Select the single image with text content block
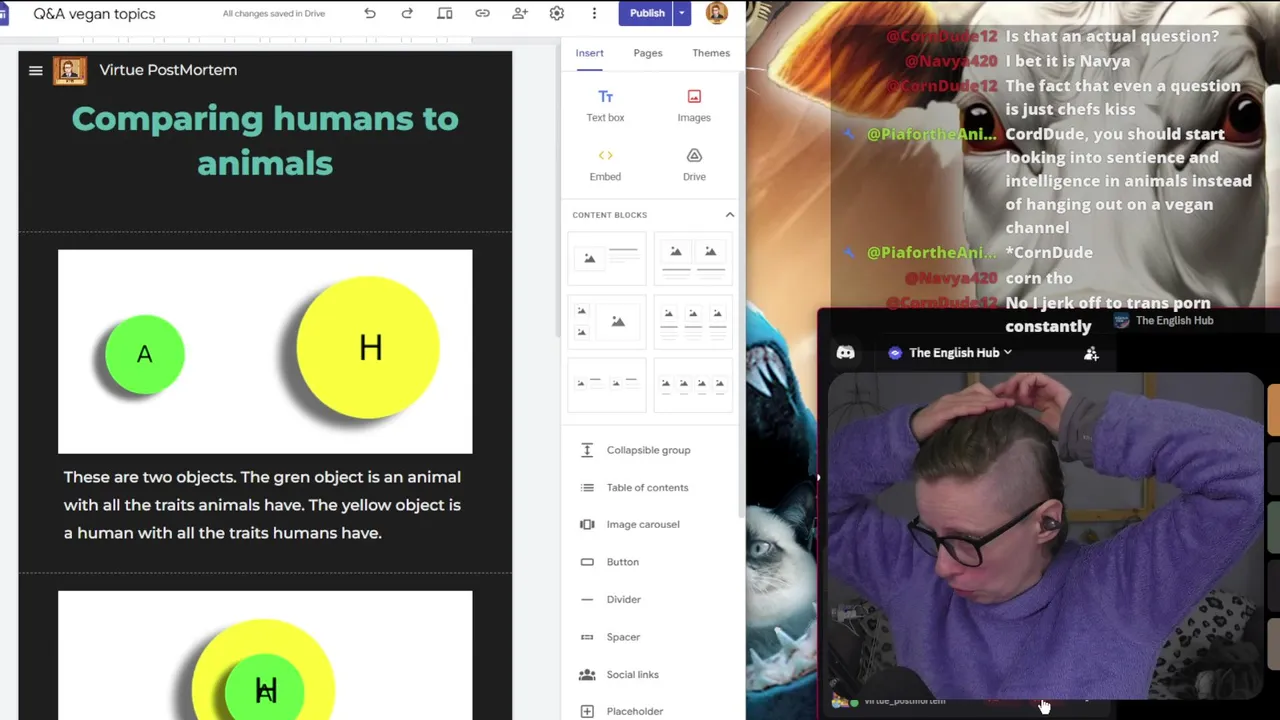 pyautogui.click(x=607, y=258)
